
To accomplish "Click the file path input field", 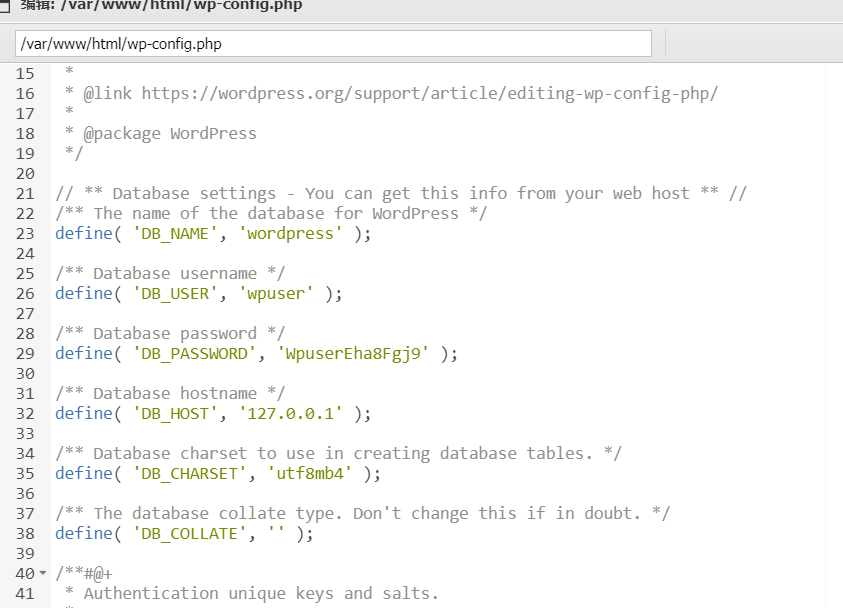I will pyautogui.click(x=333, y=44).
